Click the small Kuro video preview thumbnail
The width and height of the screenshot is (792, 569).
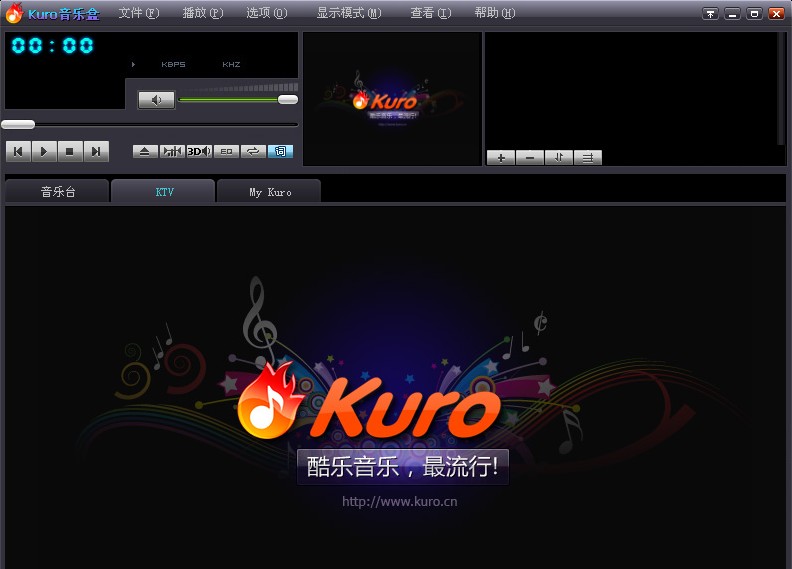392,99
